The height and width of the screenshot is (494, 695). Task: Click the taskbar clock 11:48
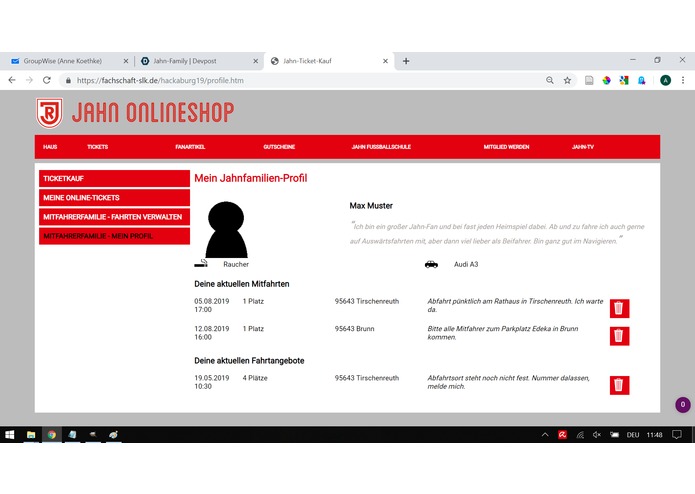[x=654, y=435]
